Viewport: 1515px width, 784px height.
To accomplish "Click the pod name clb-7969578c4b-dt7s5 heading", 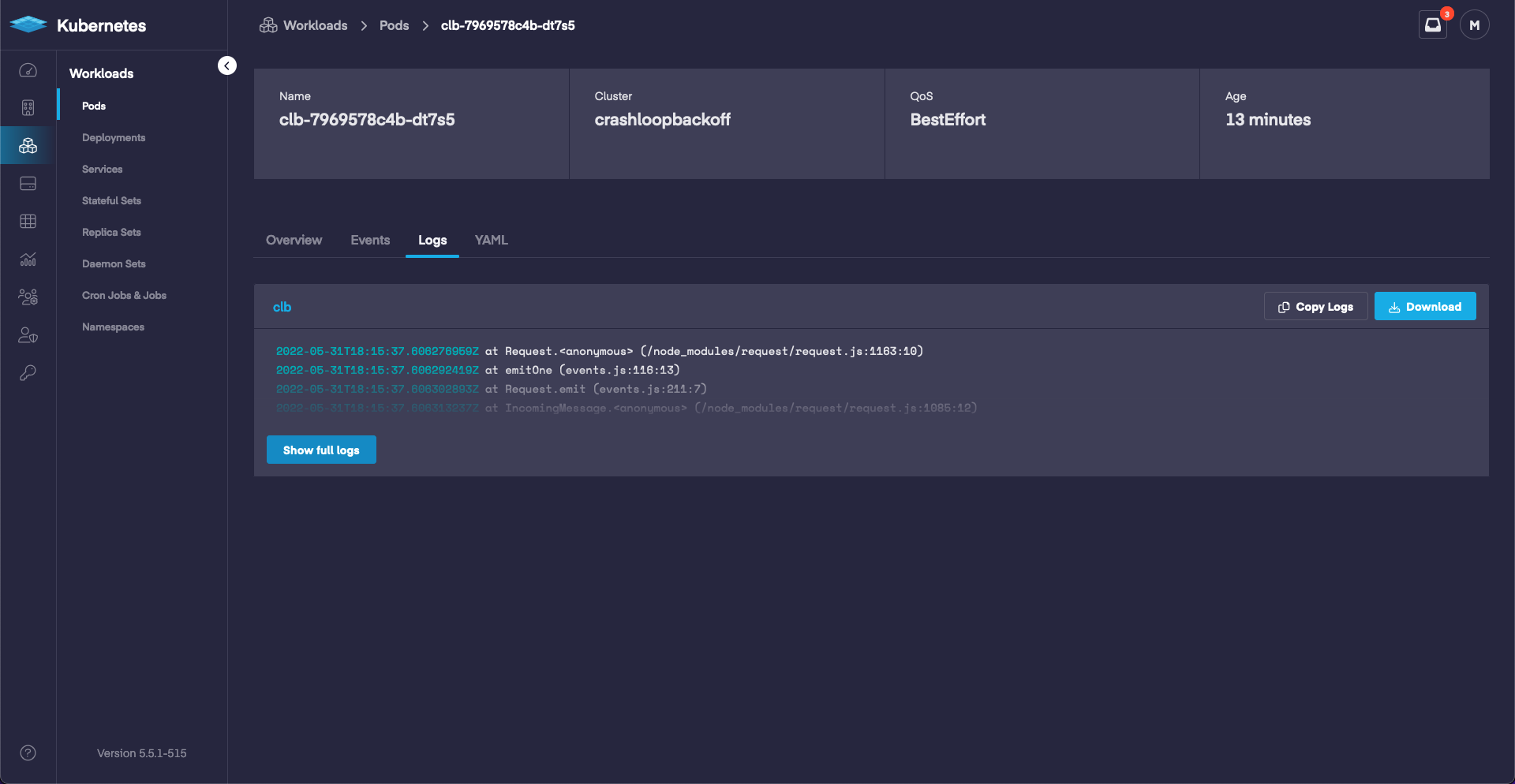I will pos(367,119).
